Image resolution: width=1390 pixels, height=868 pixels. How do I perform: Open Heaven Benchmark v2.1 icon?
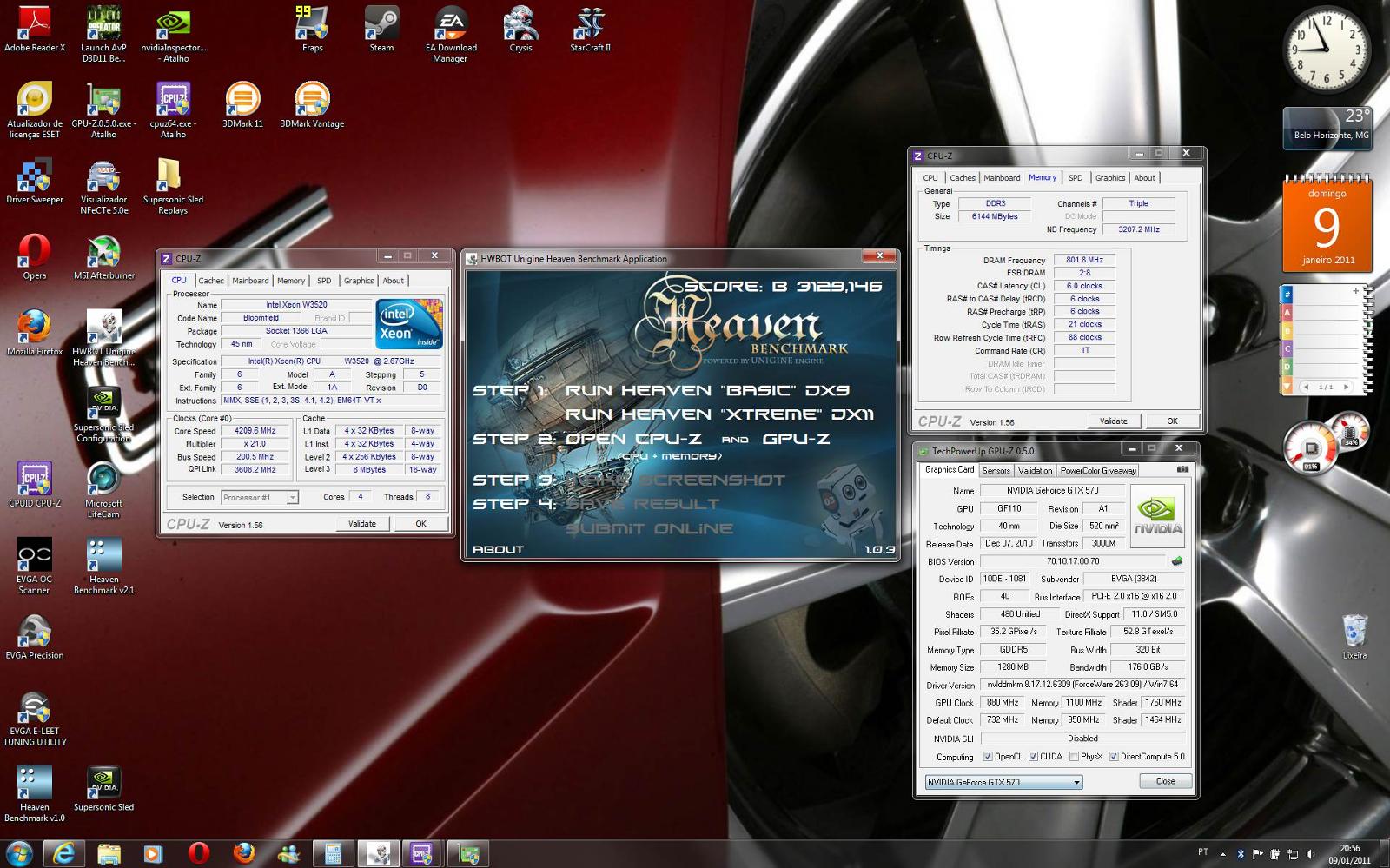[x=103, y=566]
